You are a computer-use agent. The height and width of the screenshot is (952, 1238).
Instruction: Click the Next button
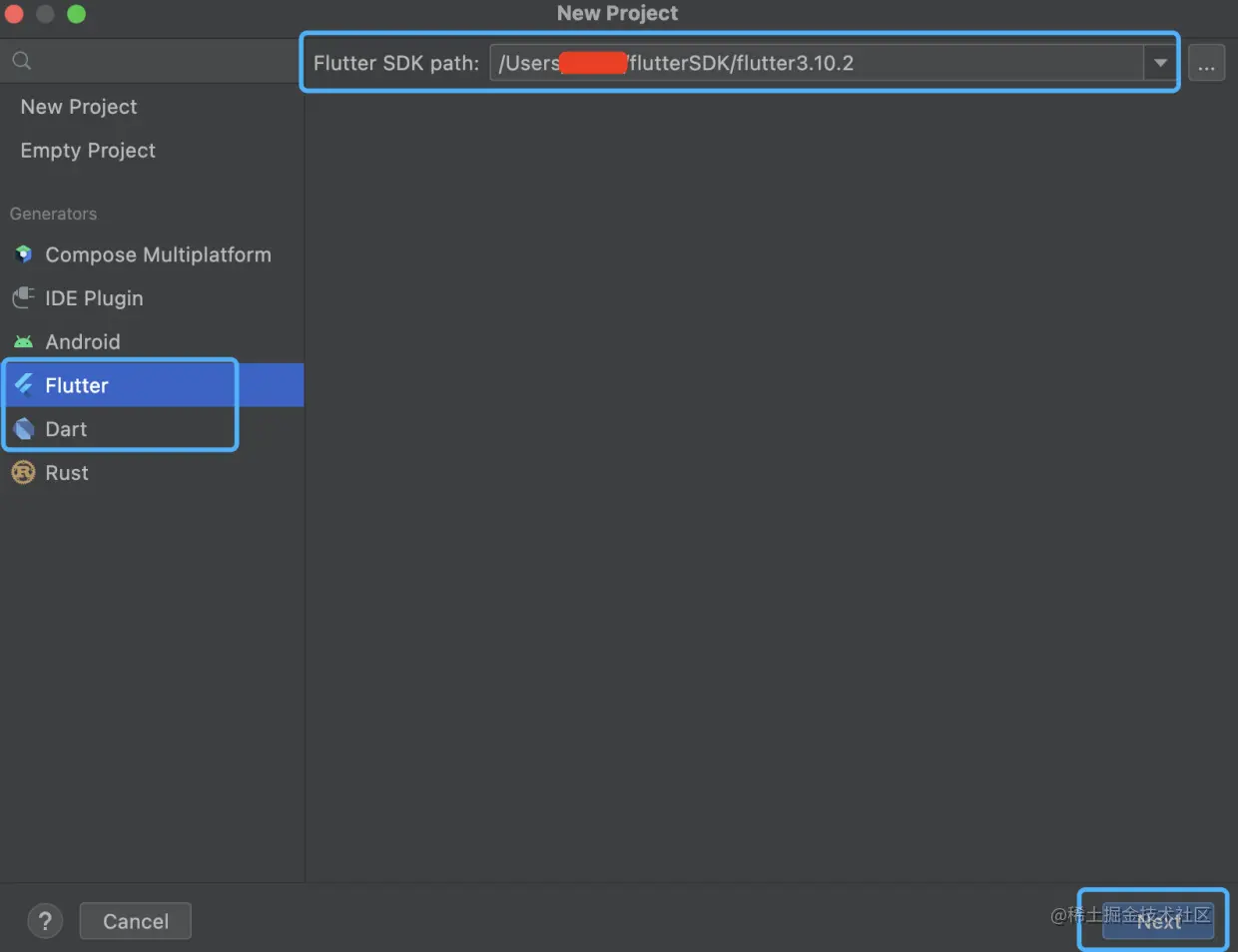[1158, 921]
